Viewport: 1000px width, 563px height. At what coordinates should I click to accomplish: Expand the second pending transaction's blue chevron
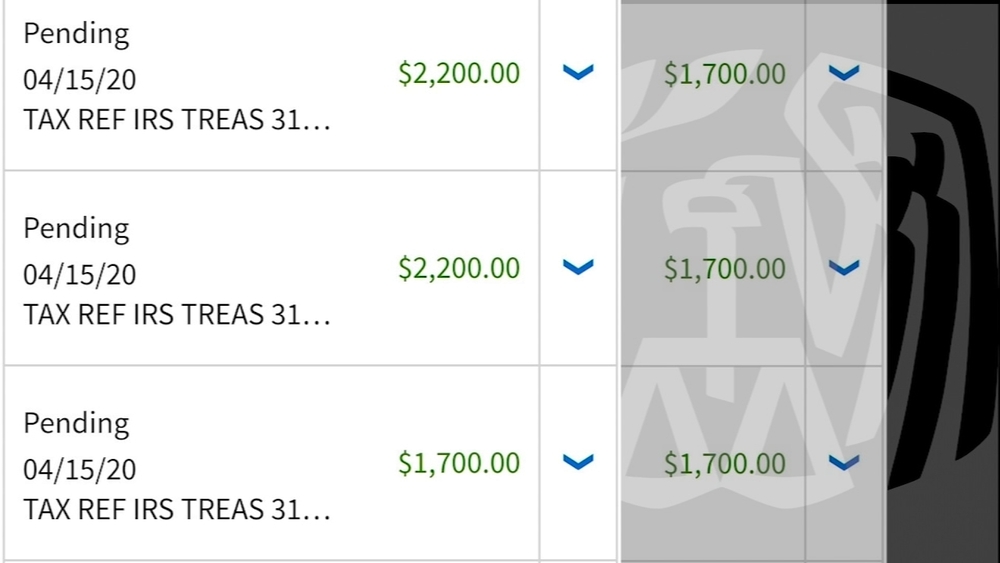(578, 266)
